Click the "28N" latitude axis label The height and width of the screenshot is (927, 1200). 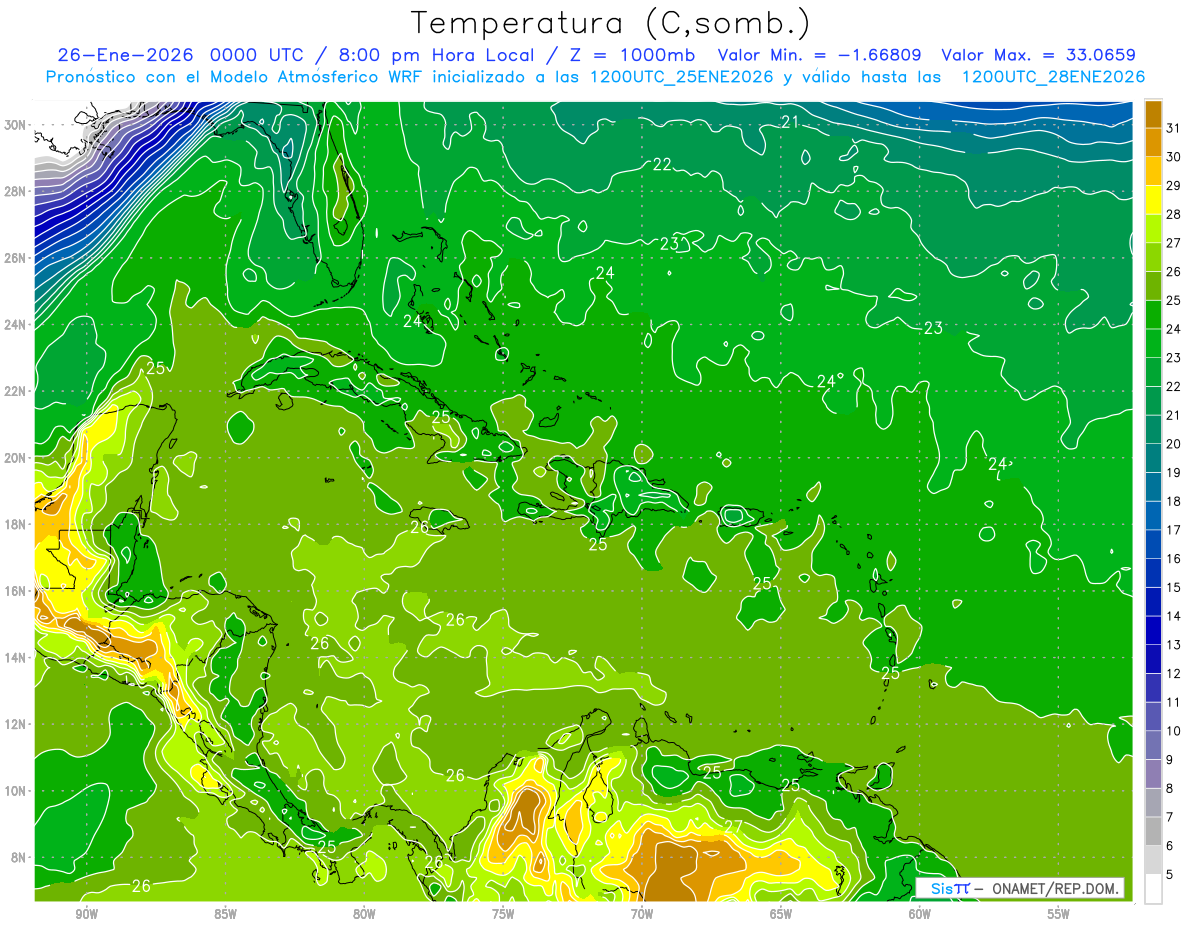[x=15, y=191]
